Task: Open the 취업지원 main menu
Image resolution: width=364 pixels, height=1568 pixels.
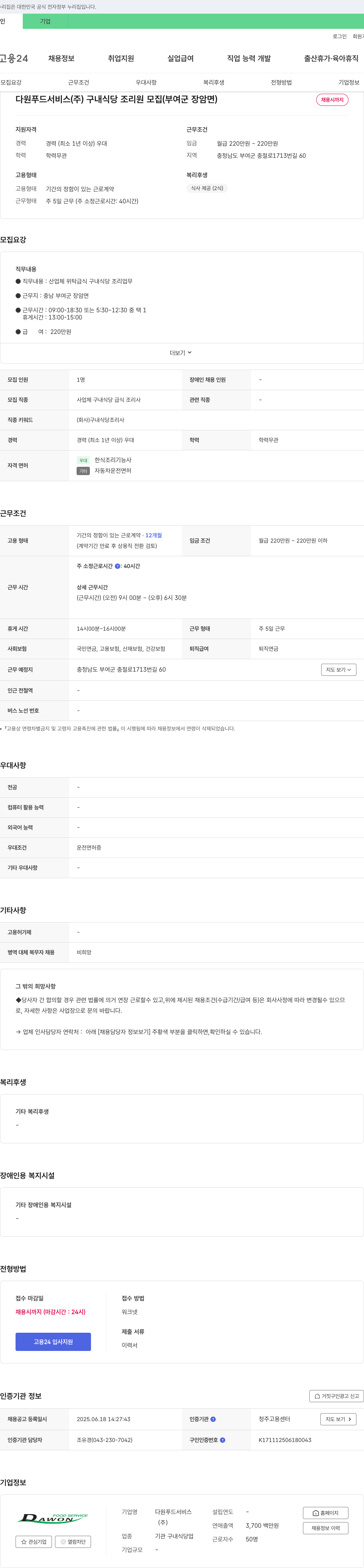Action: (121, 58)
